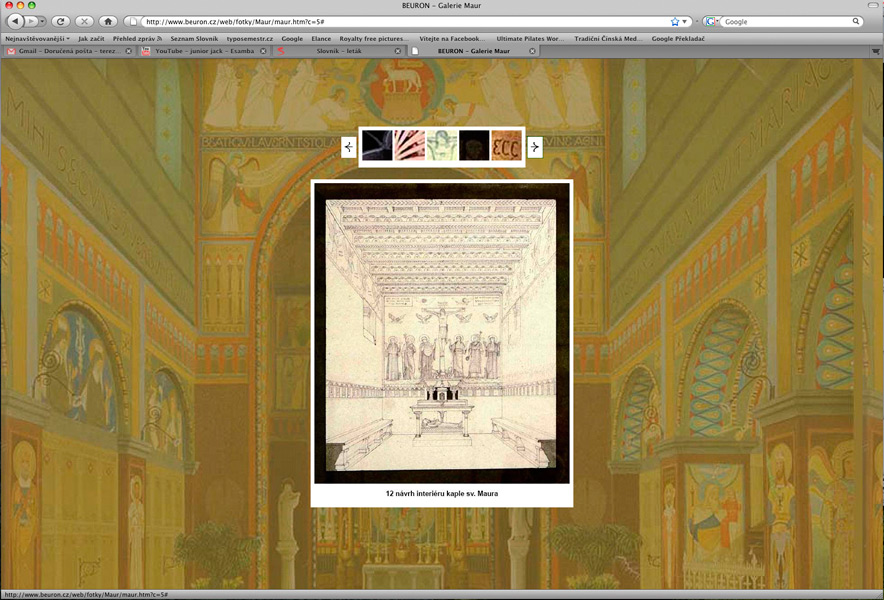Screen dimensions: 884x600
Task: Open the typosemestr.cz bookmark
Action: point(250,39)
